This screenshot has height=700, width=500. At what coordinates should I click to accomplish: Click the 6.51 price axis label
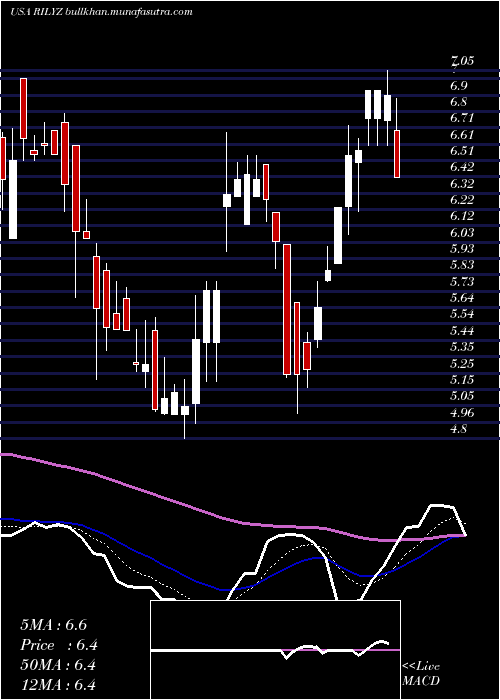click(461, 150)
